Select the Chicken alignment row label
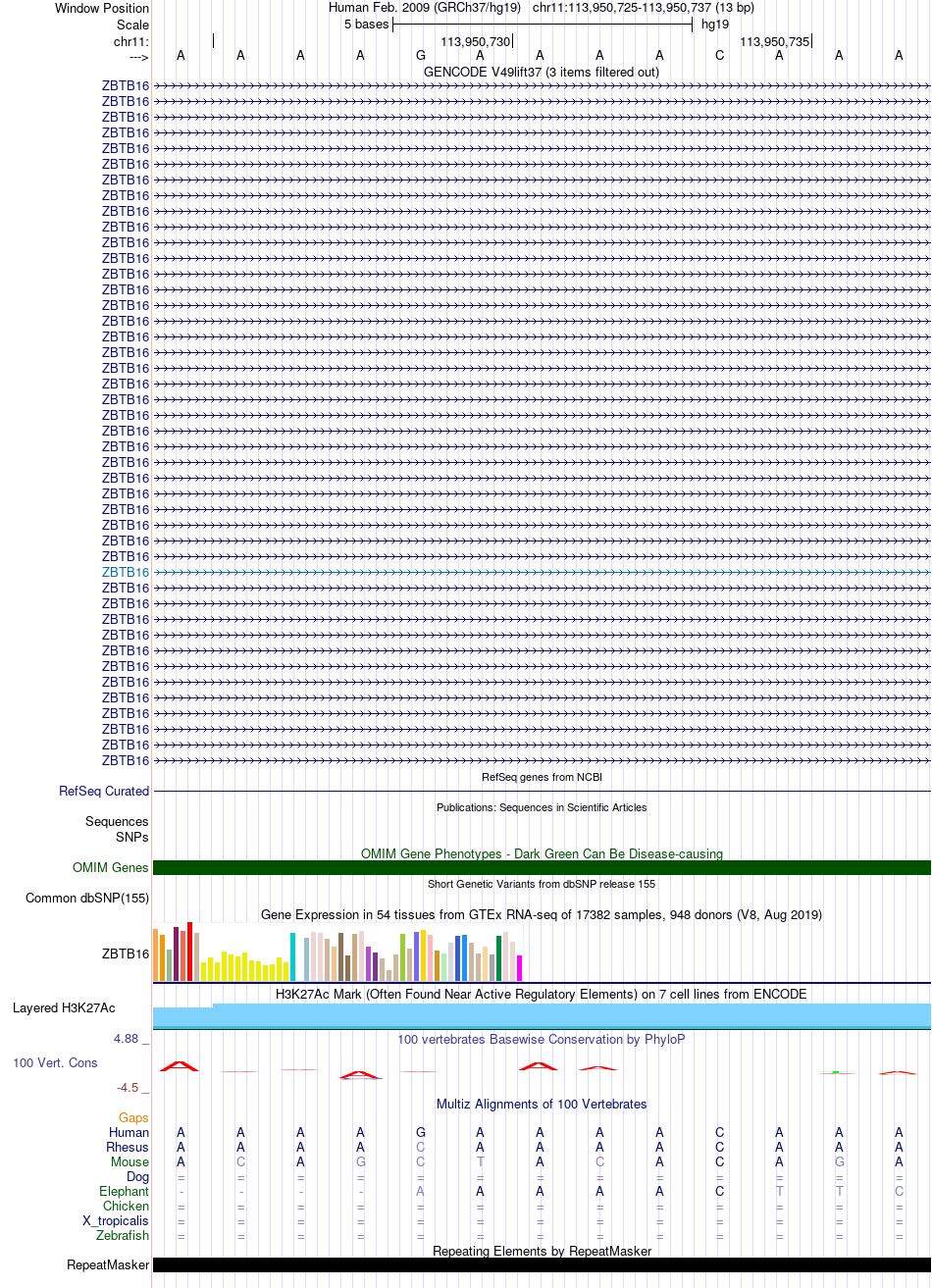The width and height of the screenshot is (932, 1288). (x=127, y=1206)
